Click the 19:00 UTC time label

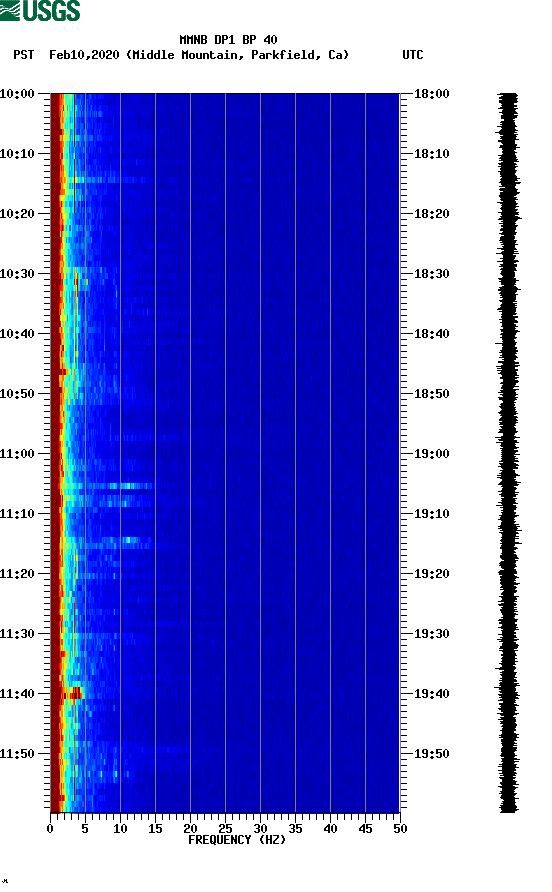pos(431,454)
